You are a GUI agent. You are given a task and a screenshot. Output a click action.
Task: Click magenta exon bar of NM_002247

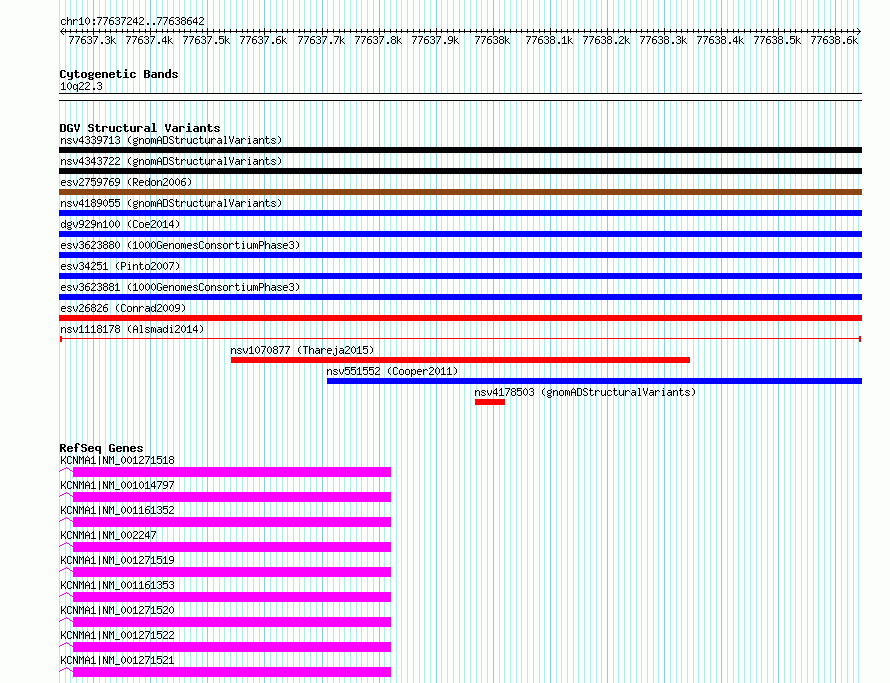[232, 547]
